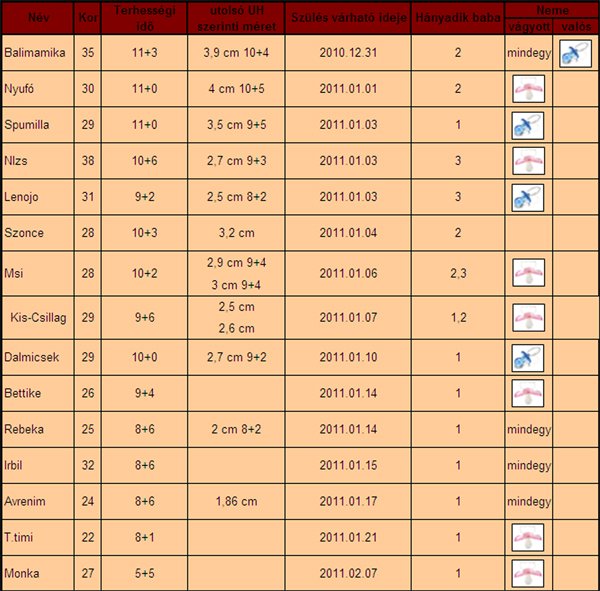Click the blue pacifier icon in Dalmicsek's row

527,357
